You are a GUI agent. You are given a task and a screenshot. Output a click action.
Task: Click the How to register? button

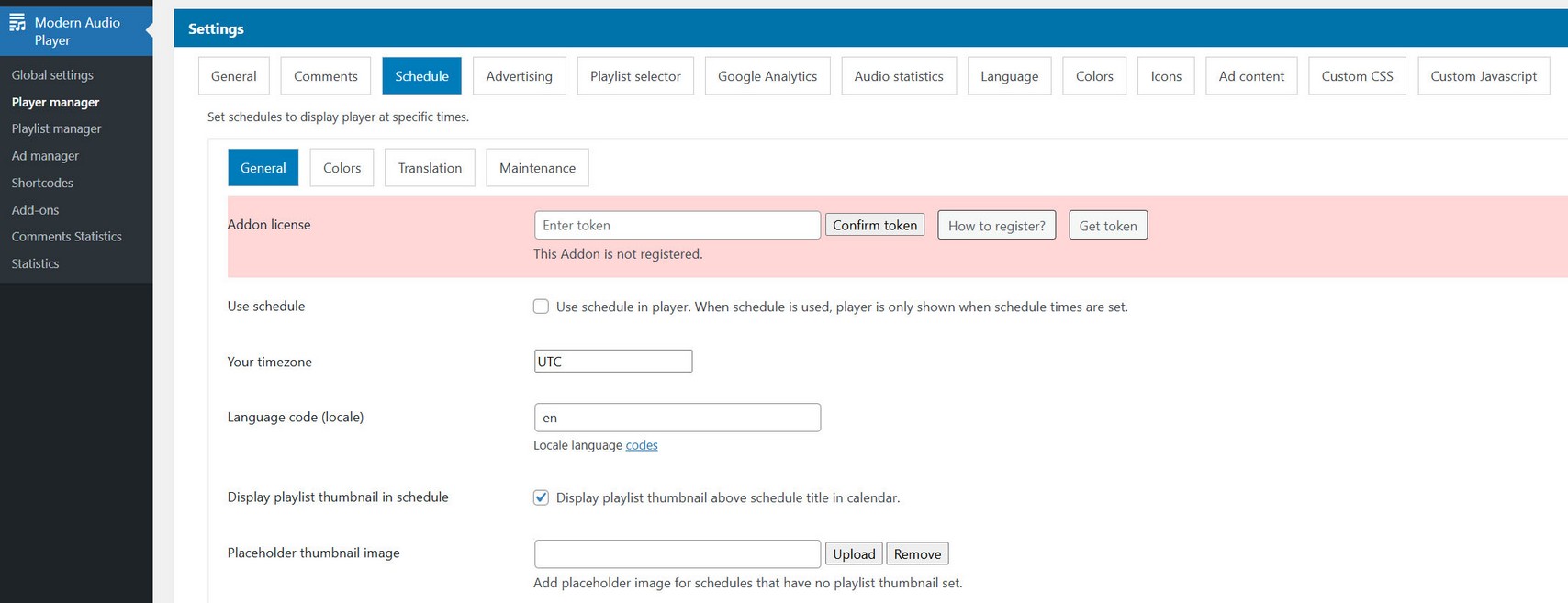[x=996, y=226]
